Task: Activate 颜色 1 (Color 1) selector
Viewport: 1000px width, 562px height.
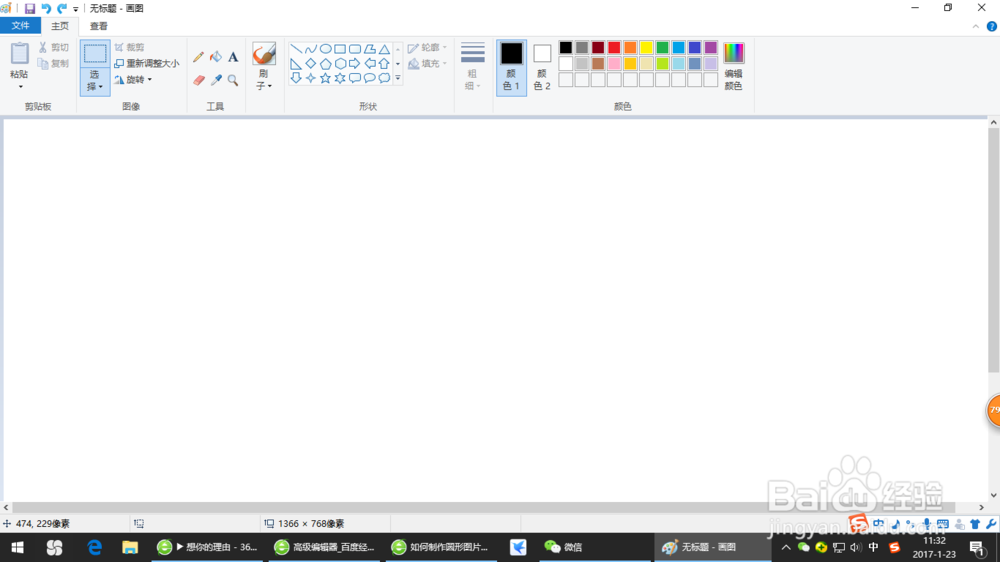Action: [x=511, y=68]
